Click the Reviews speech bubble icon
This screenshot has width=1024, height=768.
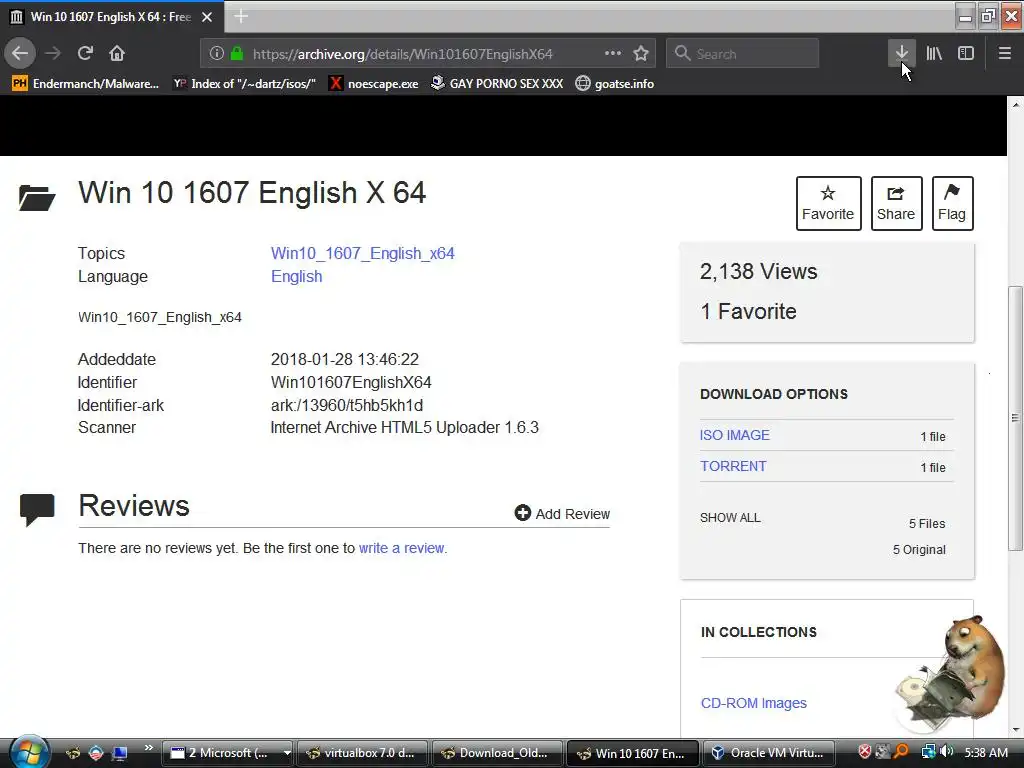pyautogui.click(x=37, y=510)
